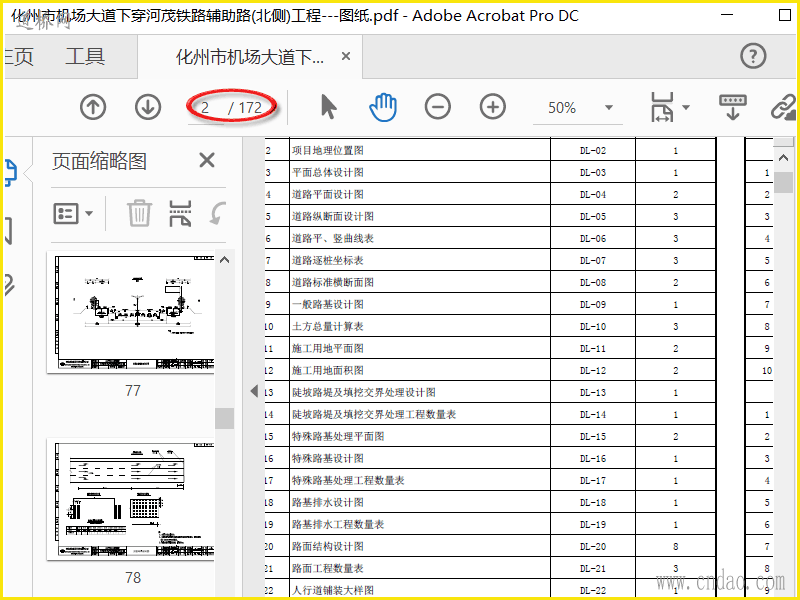Click the row 施工用地平面图
Image resolution: width=800 pixels, height=600 pixels.
[490, 348]
